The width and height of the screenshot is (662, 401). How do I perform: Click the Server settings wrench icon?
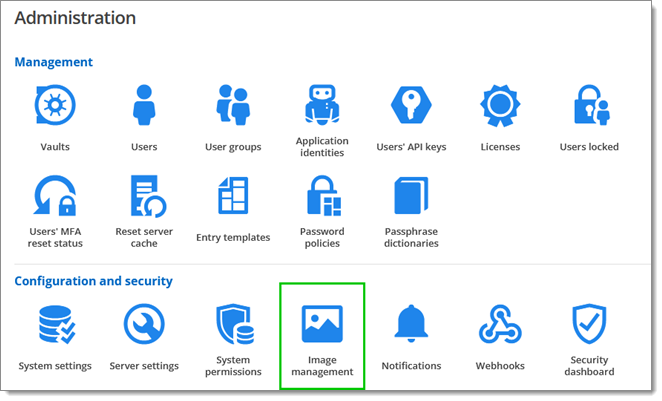(144, 325)
